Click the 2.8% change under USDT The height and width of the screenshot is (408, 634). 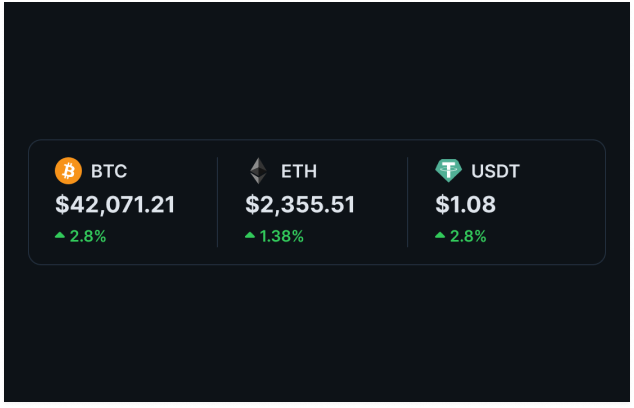[468, 237]
